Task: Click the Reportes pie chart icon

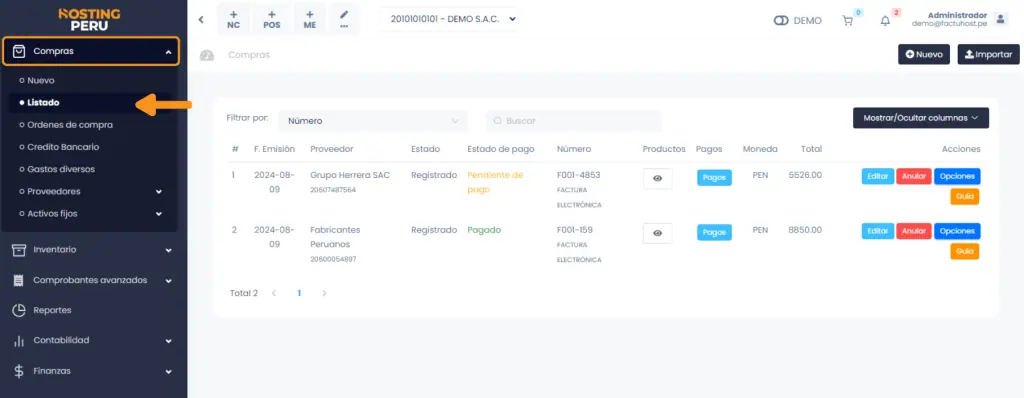Action: click(19, 310)
